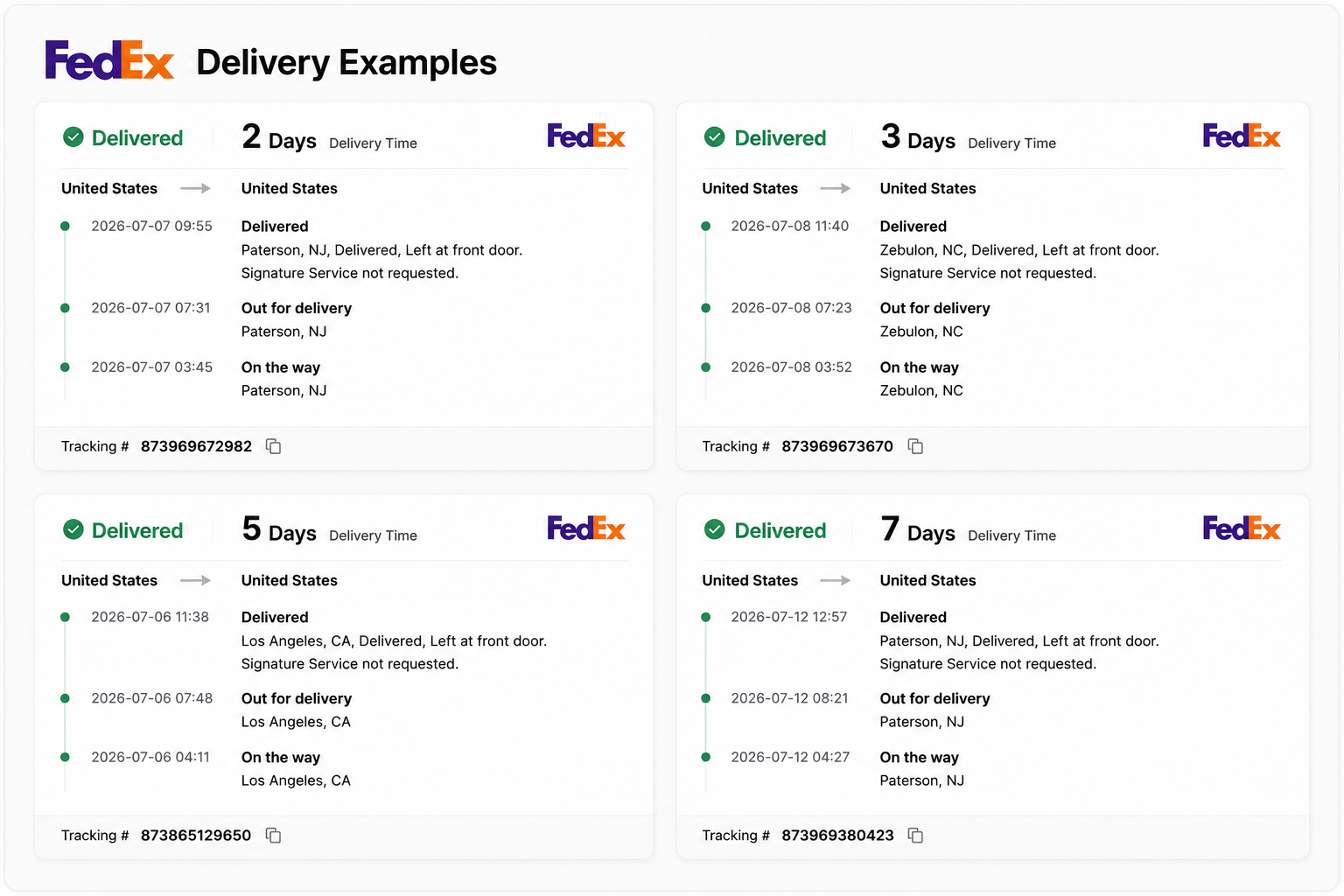Click 'On the way' at 2026-07-07 03:45

[x=281, y=367]
